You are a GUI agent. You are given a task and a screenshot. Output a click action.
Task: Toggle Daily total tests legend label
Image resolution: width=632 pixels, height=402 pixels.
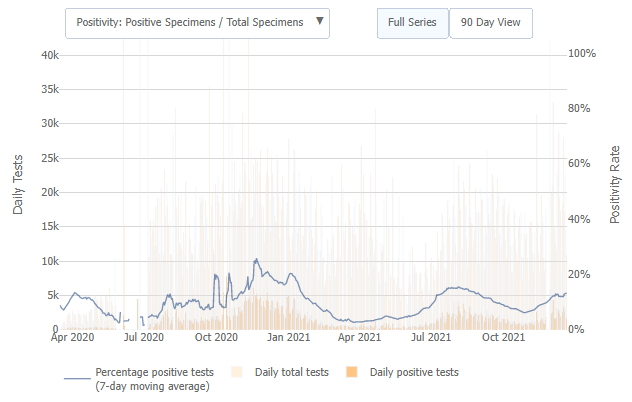pos(290,372)
